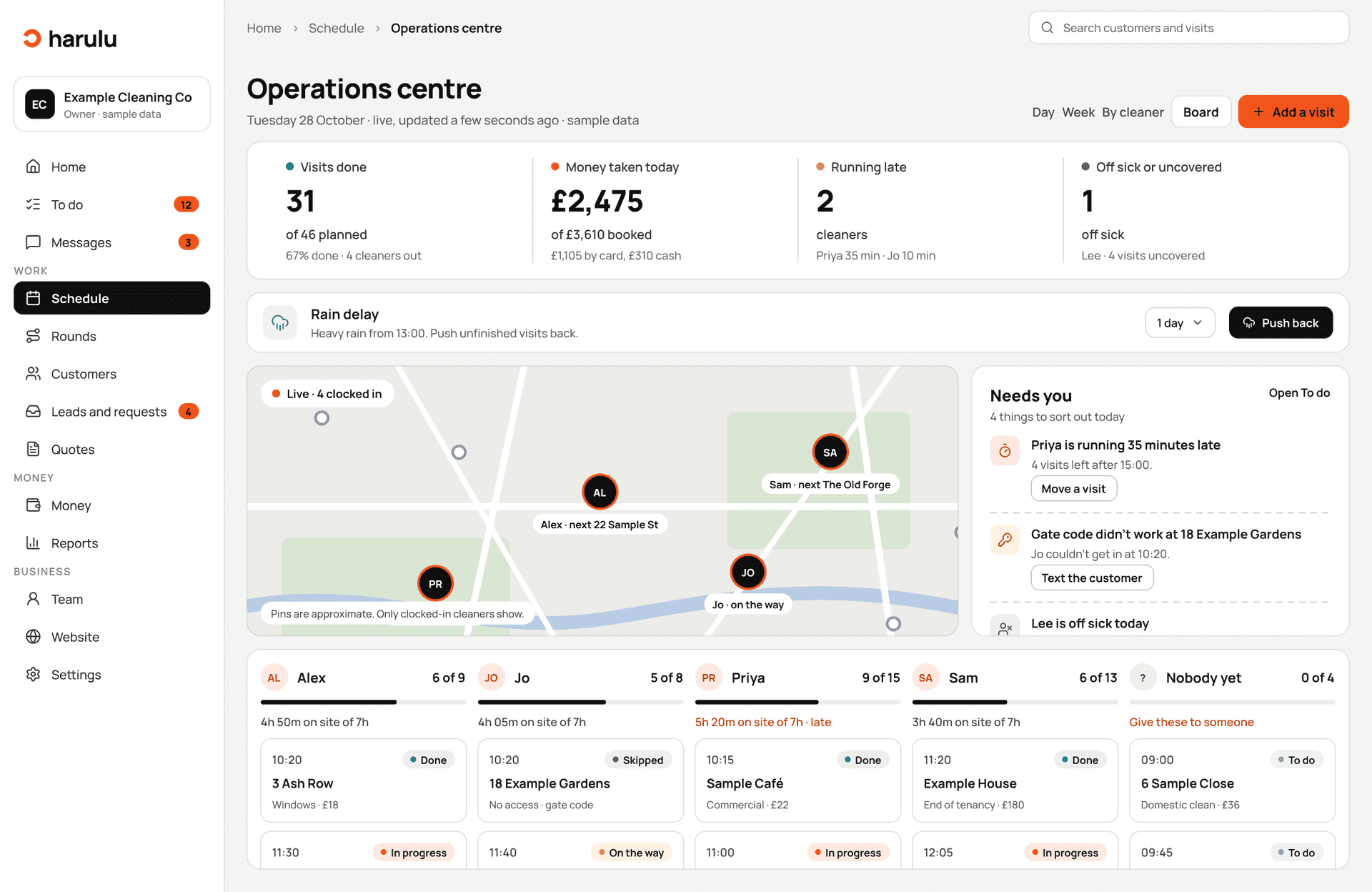1372x892 pixels.
Task: Switch to Week view
Action: [x=1078, y=112]
